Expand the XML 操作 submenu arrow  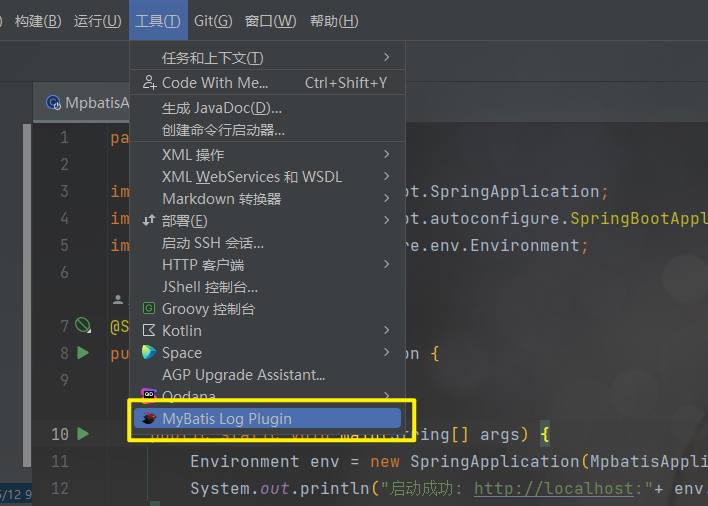[x=386, y=155]
